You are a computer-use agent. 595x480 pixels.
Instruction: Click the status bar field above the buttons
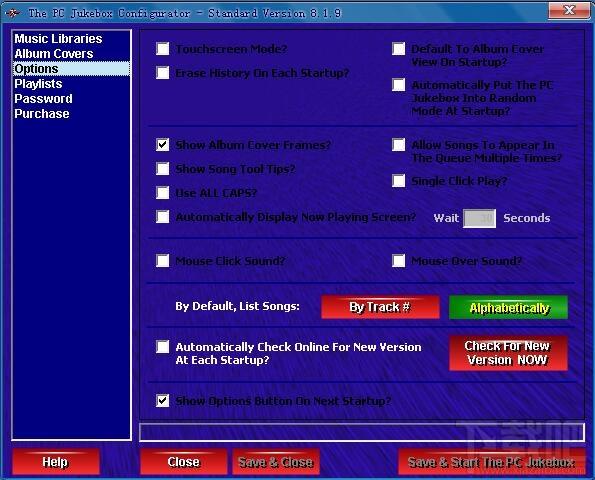pos(362,432)
